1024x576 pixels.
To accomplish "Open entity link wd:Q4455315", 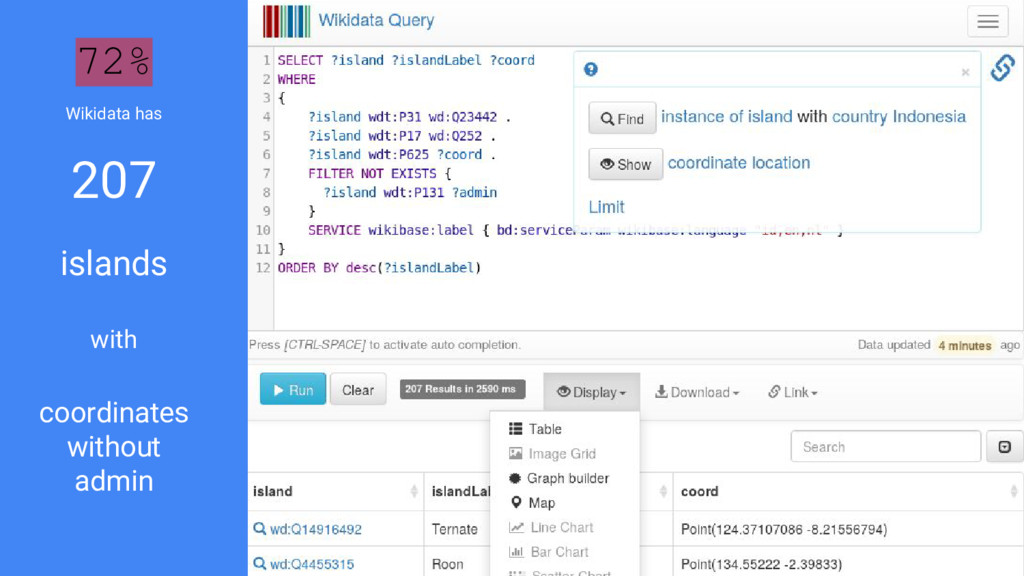I will (312, 564).
